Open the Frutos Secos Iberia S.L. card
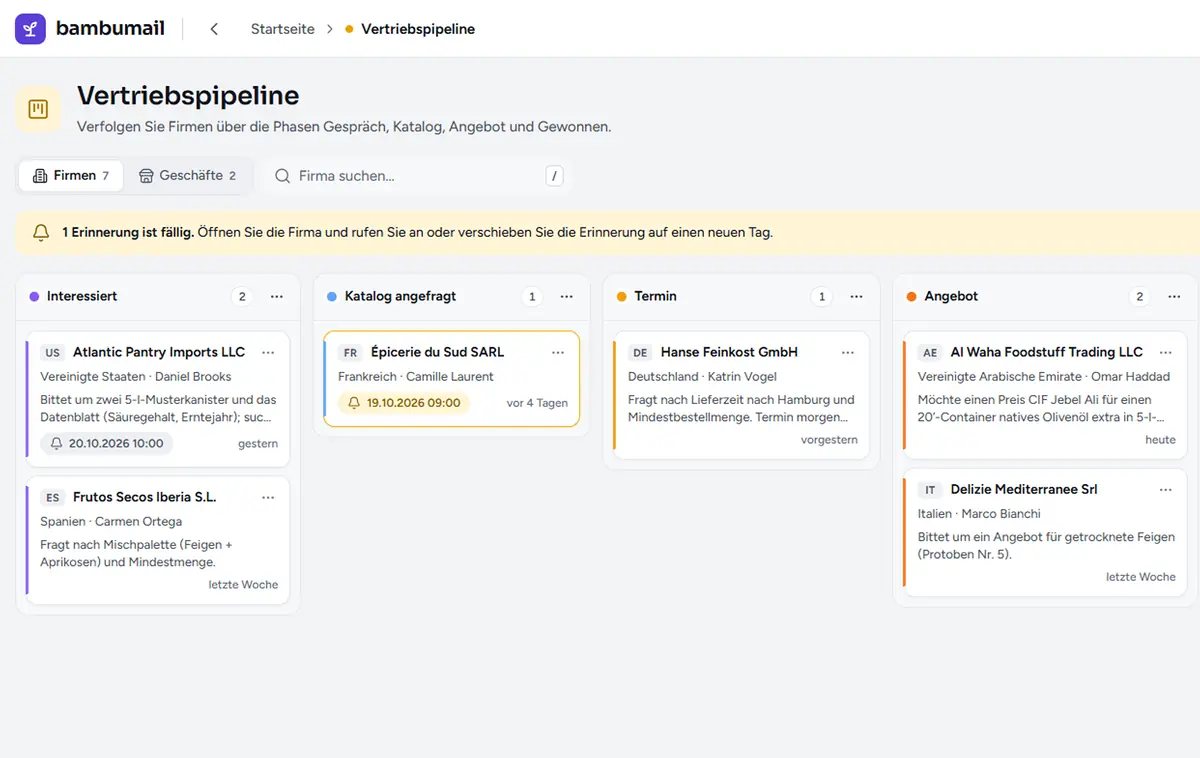 (157, 541)
